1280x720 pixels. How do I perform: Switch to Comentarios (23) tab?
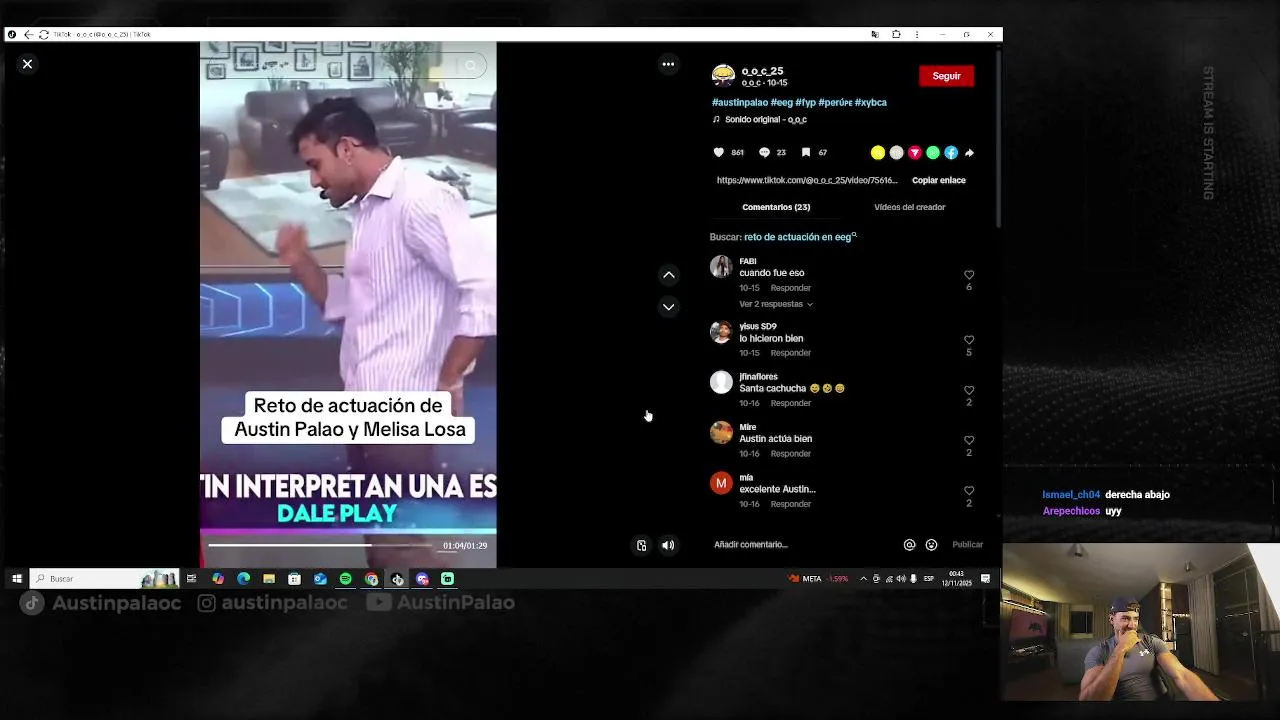[776, 207]
